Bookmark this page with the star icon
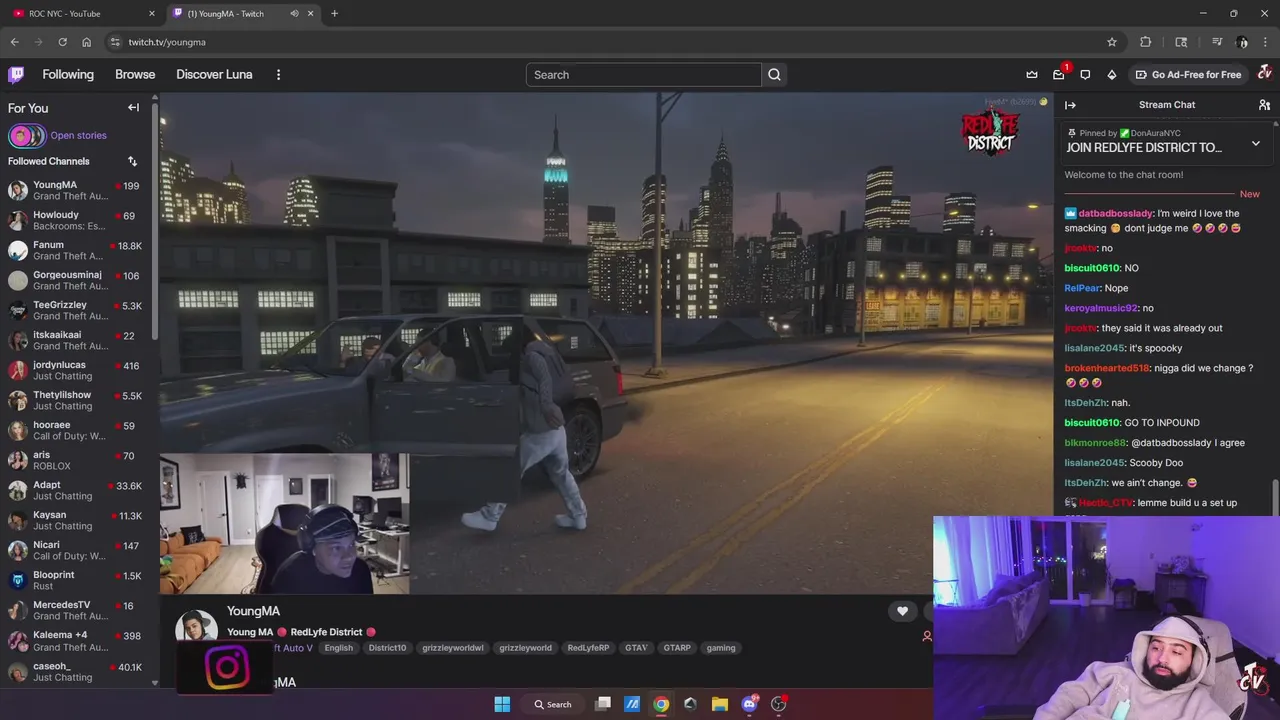The height and width of the screenshot is (720, 1280). (x=1111, y=42)
